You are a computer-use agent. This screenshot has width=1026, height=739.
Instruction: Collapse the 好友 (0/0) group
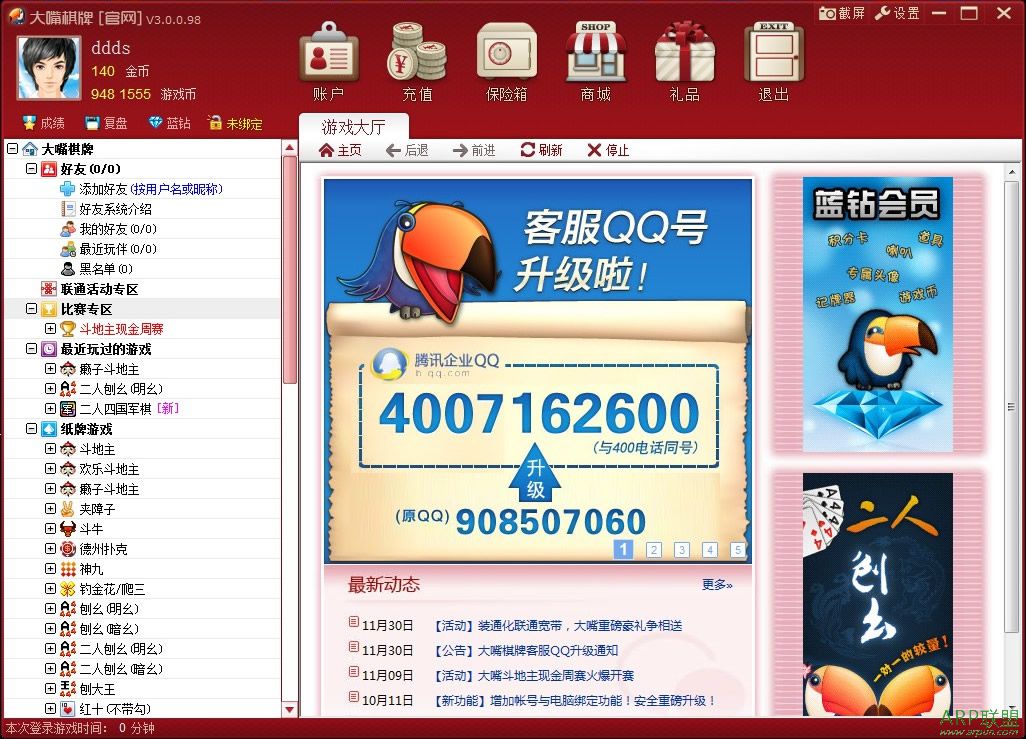[x=31, y=169]
